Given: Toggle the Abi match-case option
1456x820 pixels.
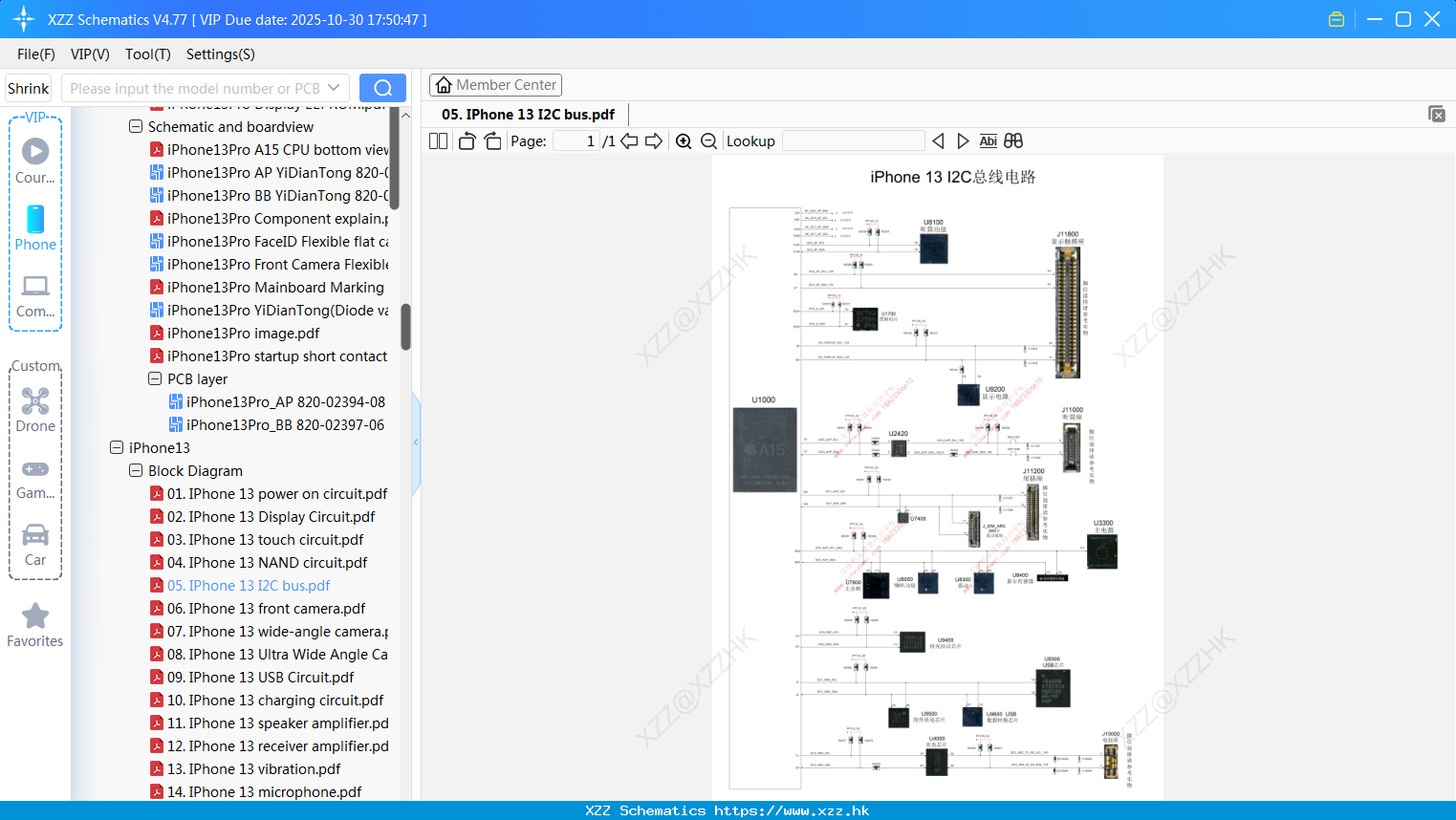Looking at the screenshot, I should click(x=988, y=140).
